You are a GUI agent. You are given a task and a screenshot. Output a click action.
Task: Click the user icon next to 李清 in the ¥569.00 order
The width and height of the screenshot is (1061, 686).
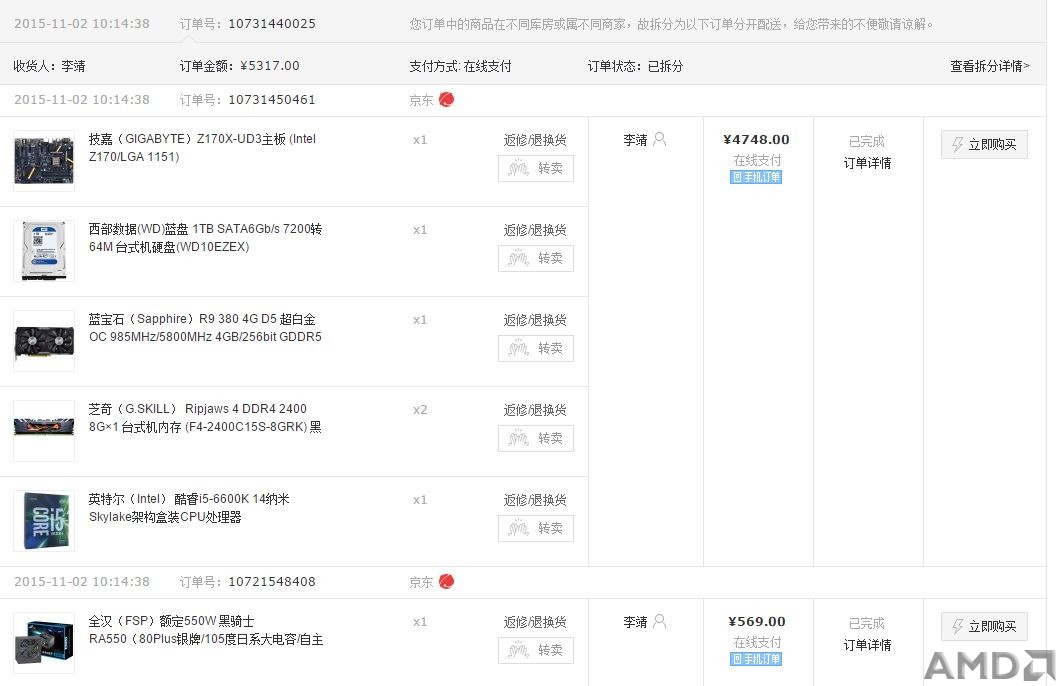pos(660,621)
